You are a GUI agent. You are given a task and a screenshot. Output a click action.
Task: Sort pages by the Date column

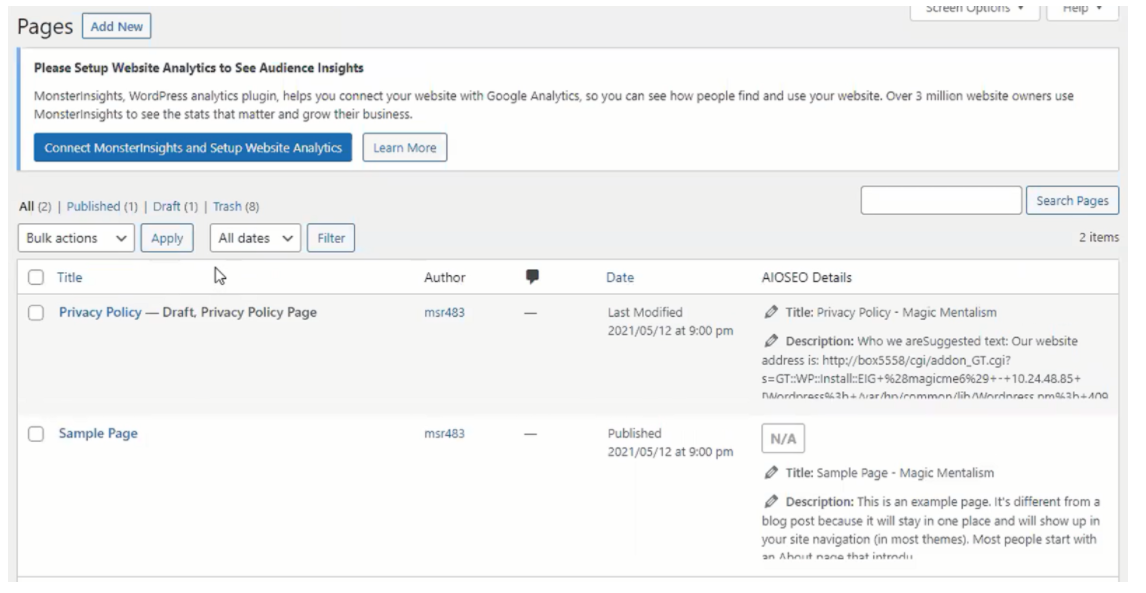click(620, 277)
